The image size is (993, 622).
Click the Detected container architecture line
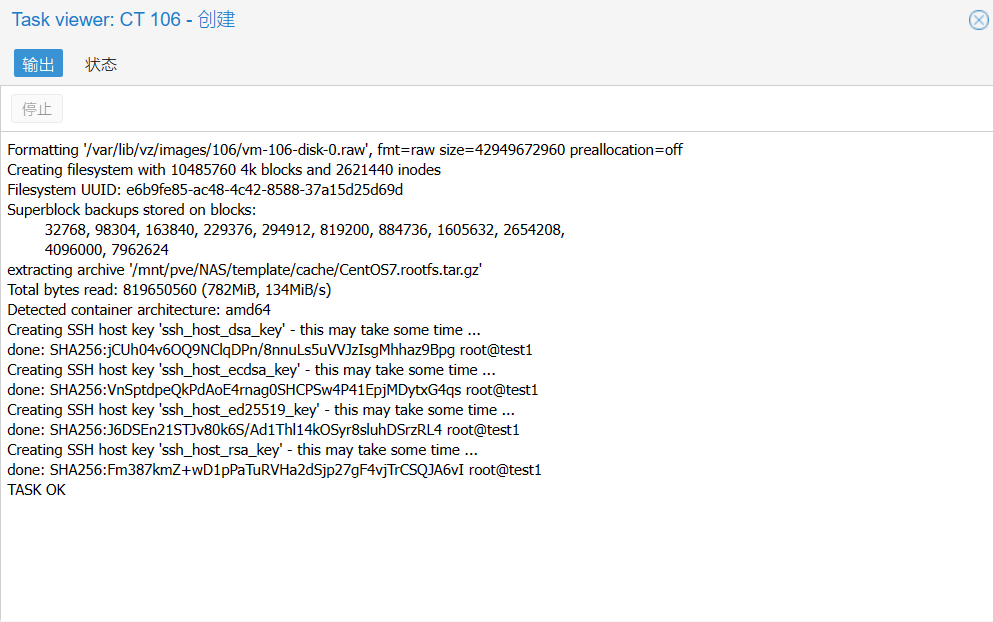pos(139,310)
